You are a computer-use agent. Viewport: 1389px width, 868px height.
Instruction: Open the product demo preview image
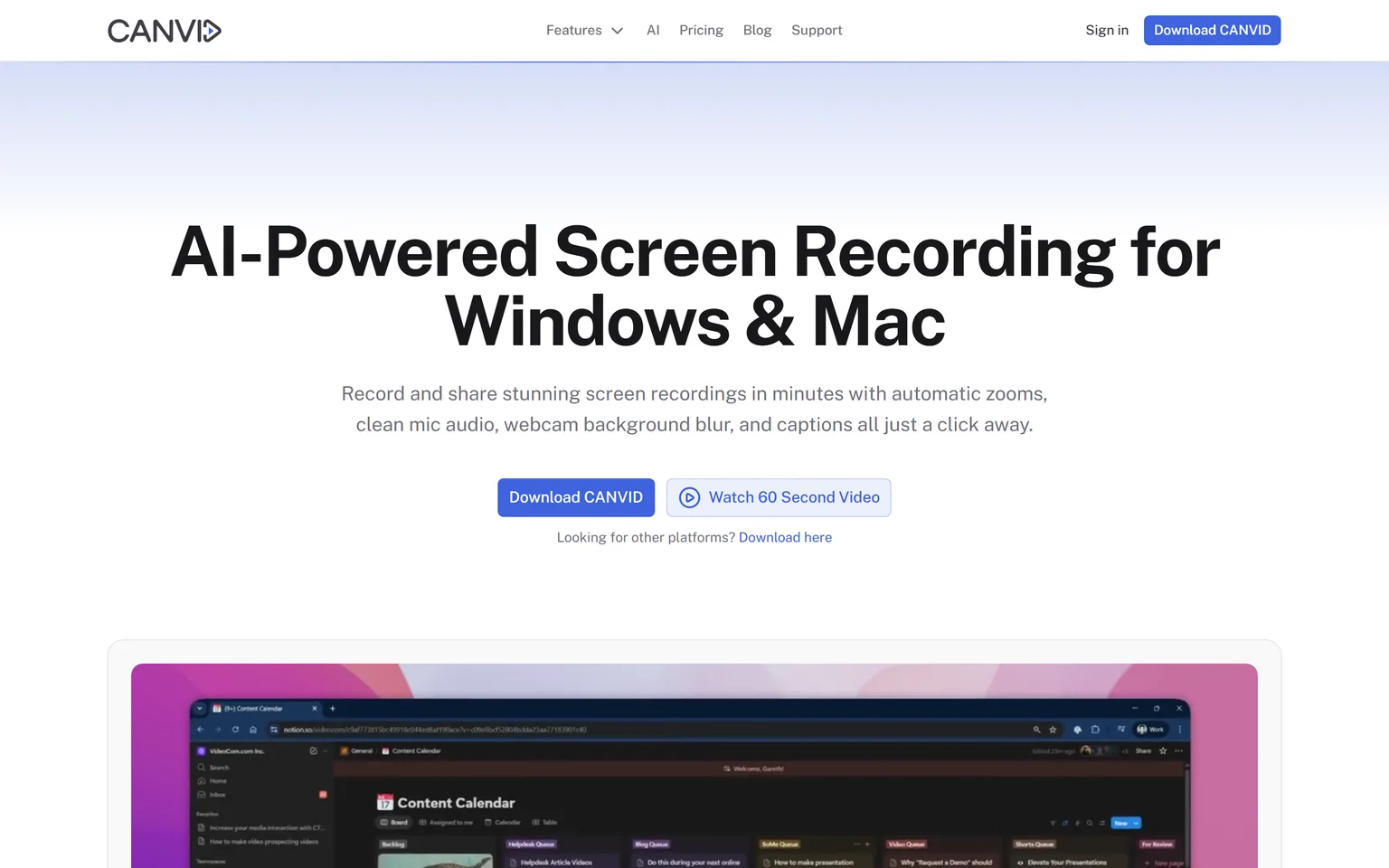(x=694, y=766)
